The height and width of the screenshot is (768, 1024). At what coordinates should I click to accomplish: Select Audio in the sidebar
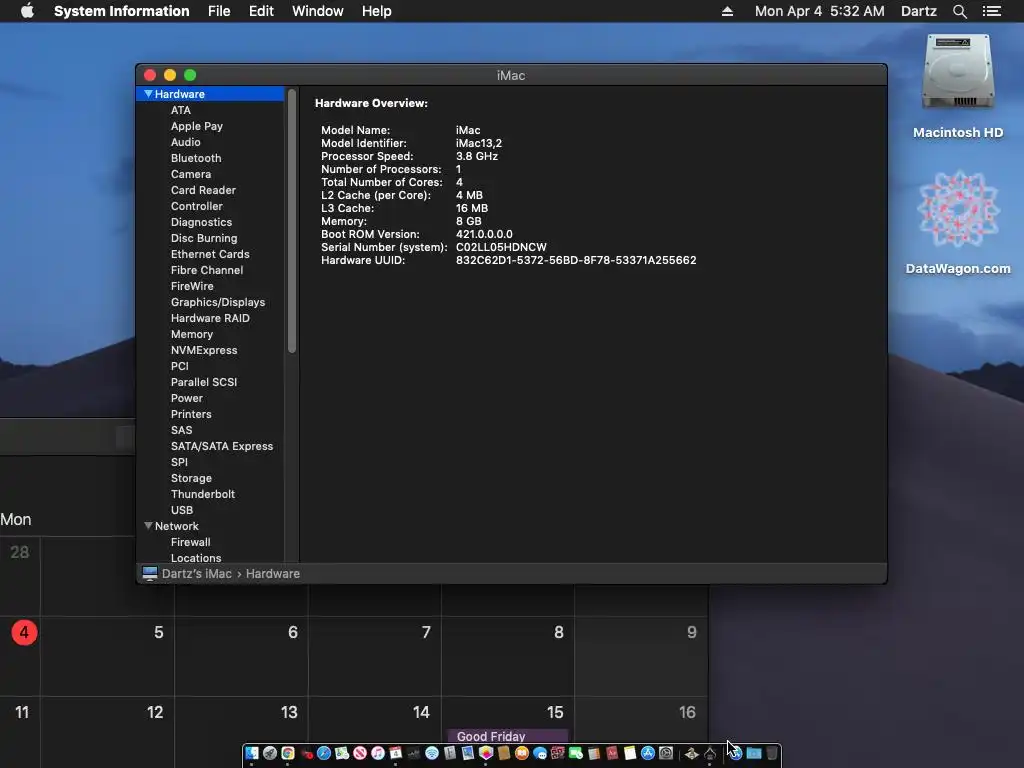[185, 142]
